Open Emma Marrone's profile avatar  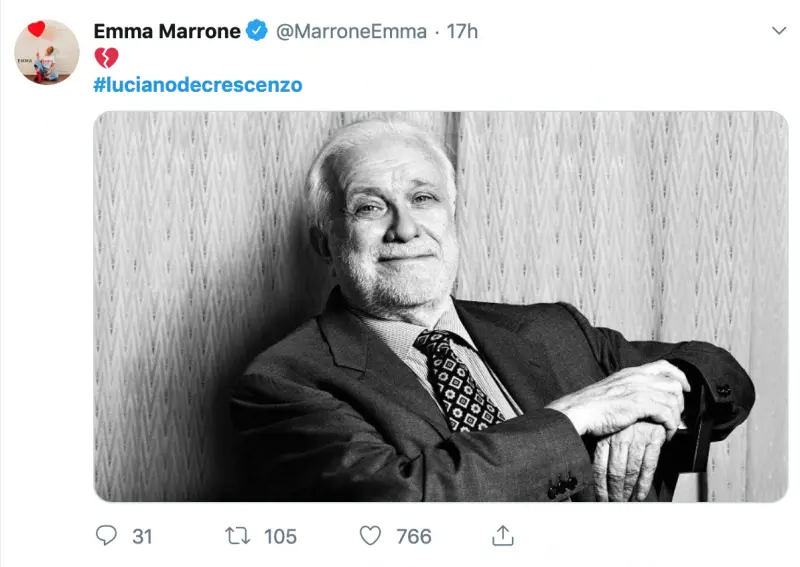[46, 53]
